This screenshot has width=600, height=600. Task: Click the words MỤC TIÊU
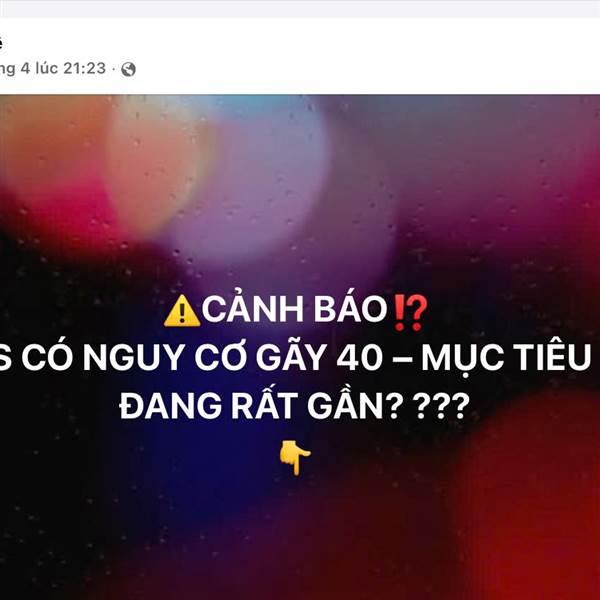pyautogui.click(x=506, y=357)
